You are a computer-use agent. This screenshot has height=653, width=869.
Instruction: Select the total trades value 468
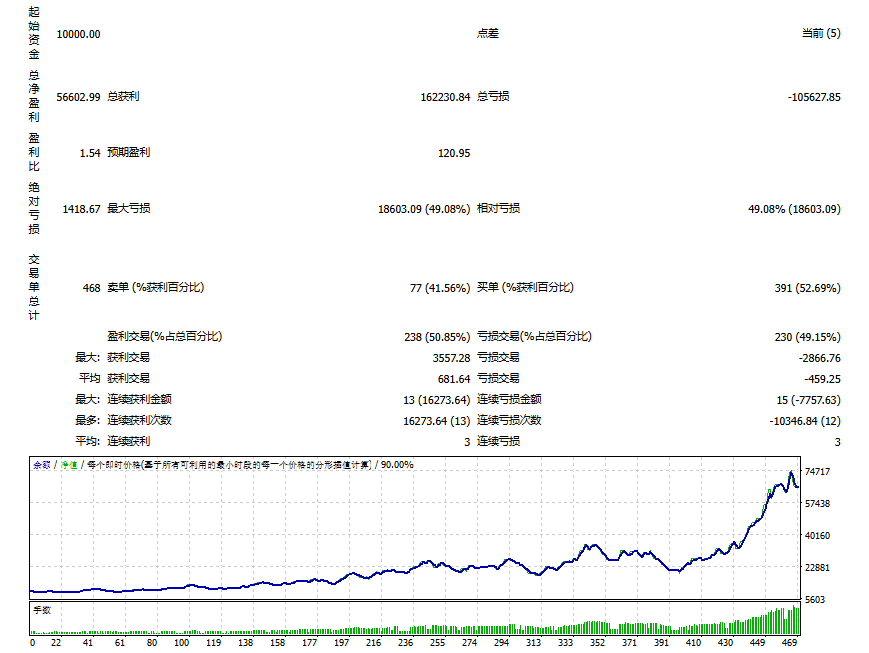[91, 288]
